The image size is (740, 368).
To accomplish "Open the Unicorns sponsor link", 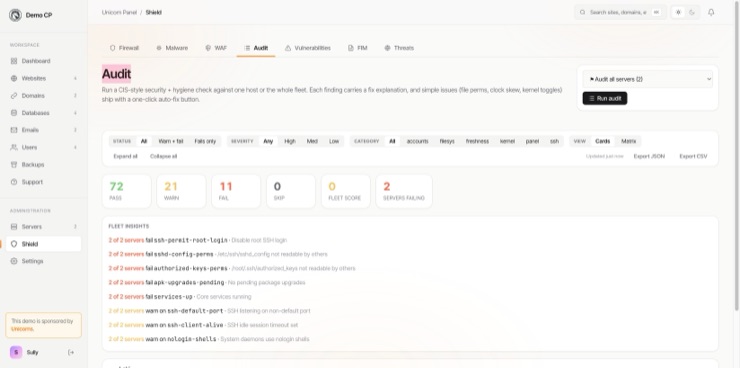I will click(22, 329).
